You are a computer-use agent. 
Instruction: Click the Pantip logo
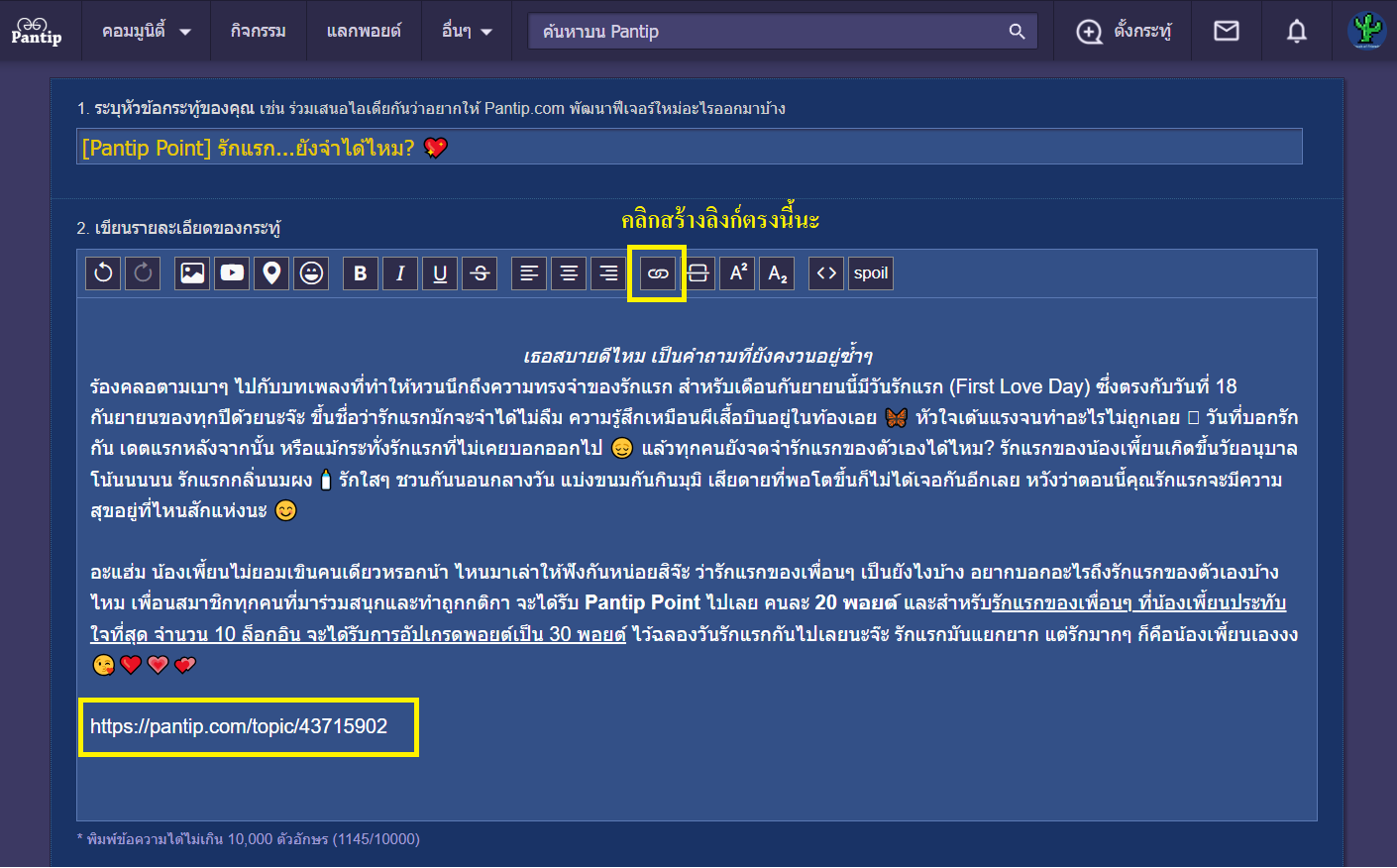[x=37, y=31]
